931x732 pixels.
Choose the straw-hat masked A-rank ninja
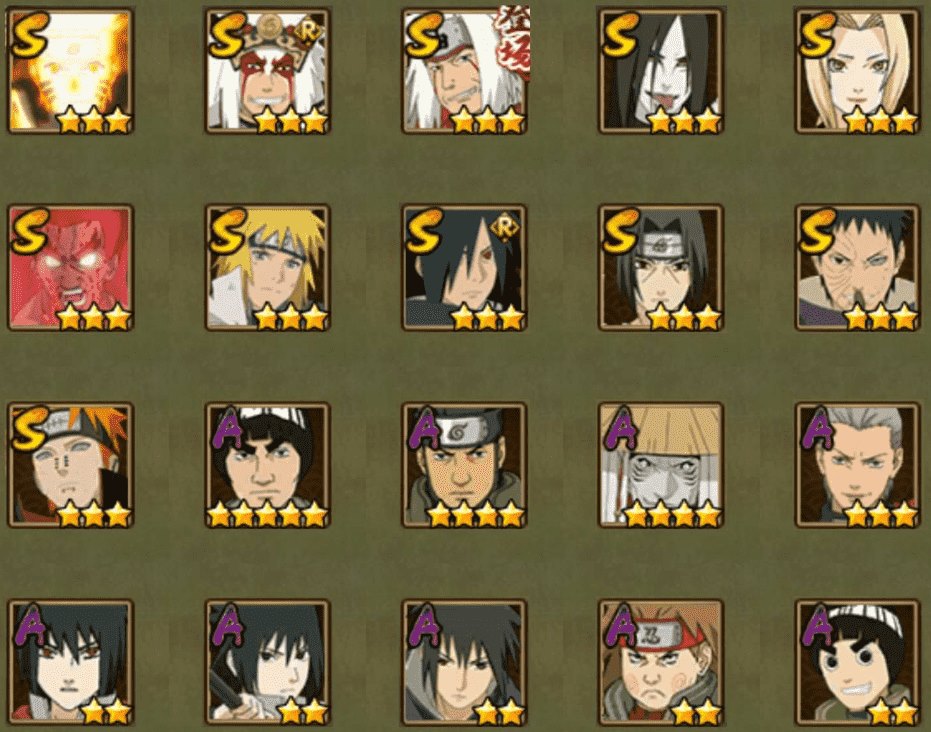click(x=661, y=465)
